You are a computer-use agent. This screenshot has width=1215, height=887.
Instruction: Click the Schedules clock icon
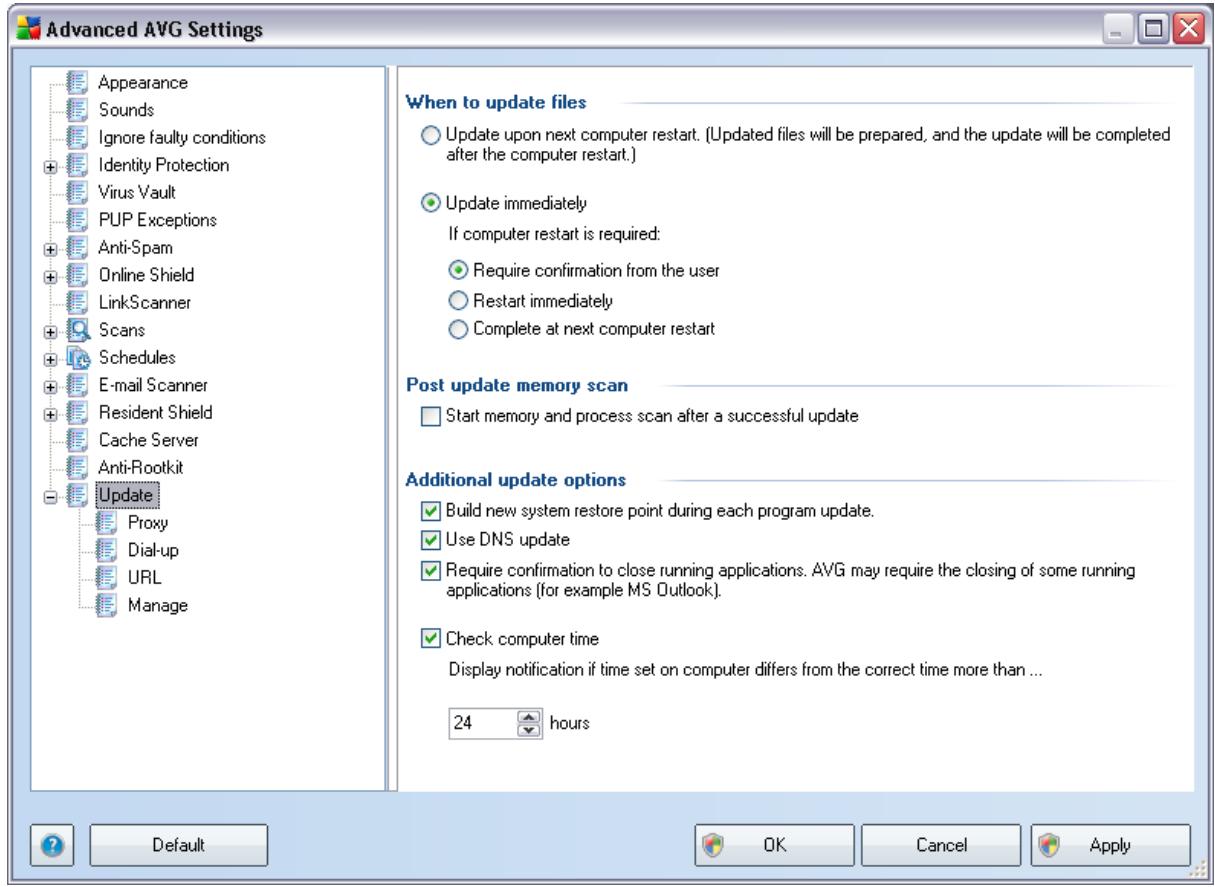click(79, 357)
